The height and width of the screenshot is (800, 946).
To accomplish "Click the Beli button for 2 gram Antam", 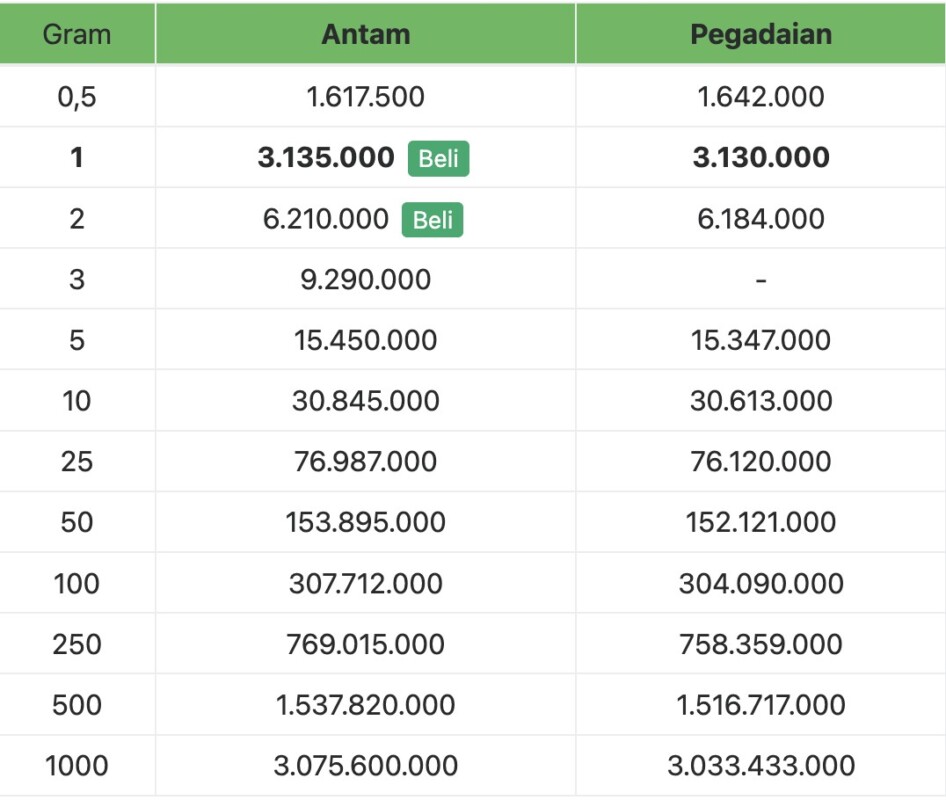I will pos(432,219).
